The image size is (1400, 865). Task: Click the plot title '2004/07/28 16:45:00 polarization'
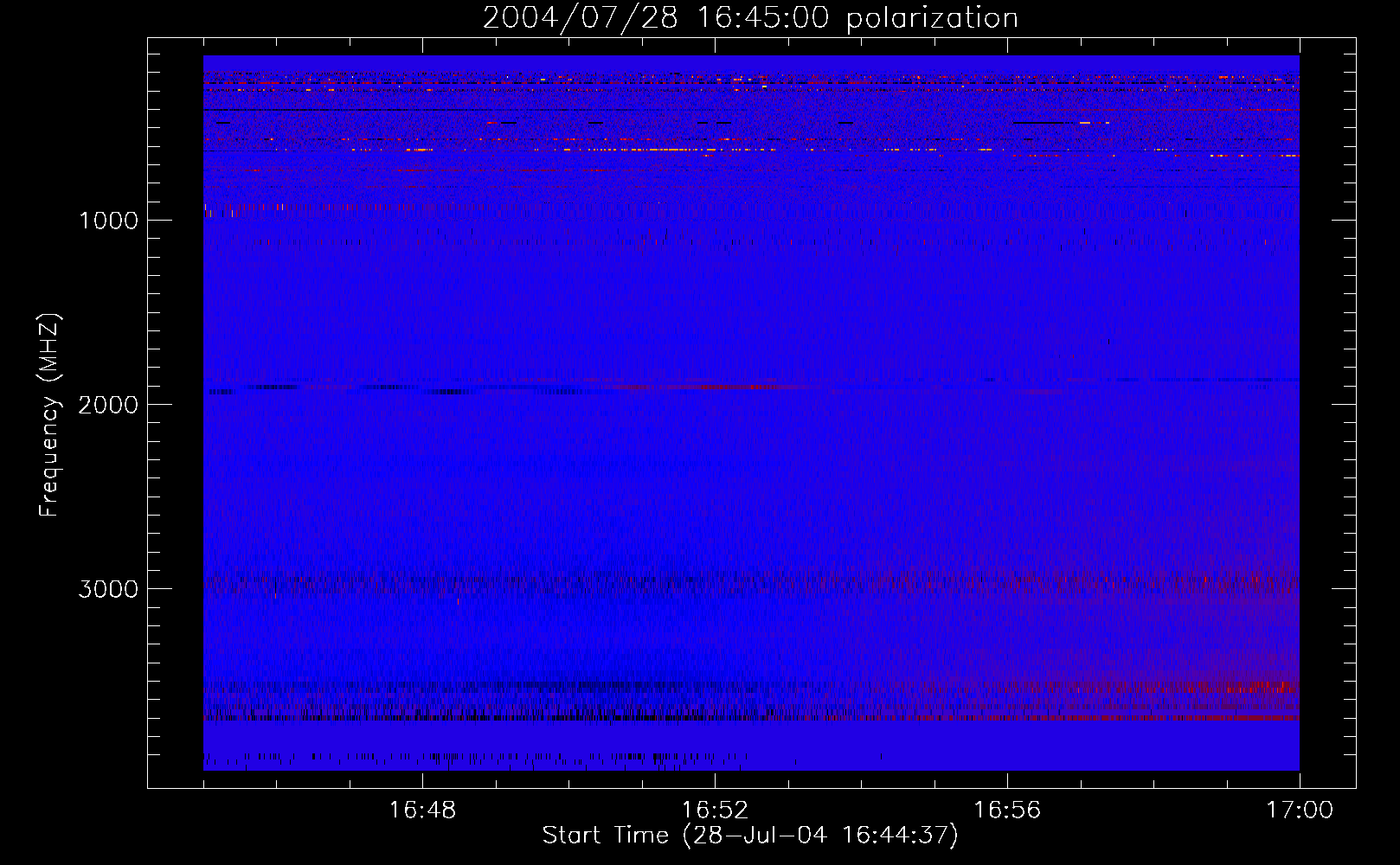pos(750,18)
